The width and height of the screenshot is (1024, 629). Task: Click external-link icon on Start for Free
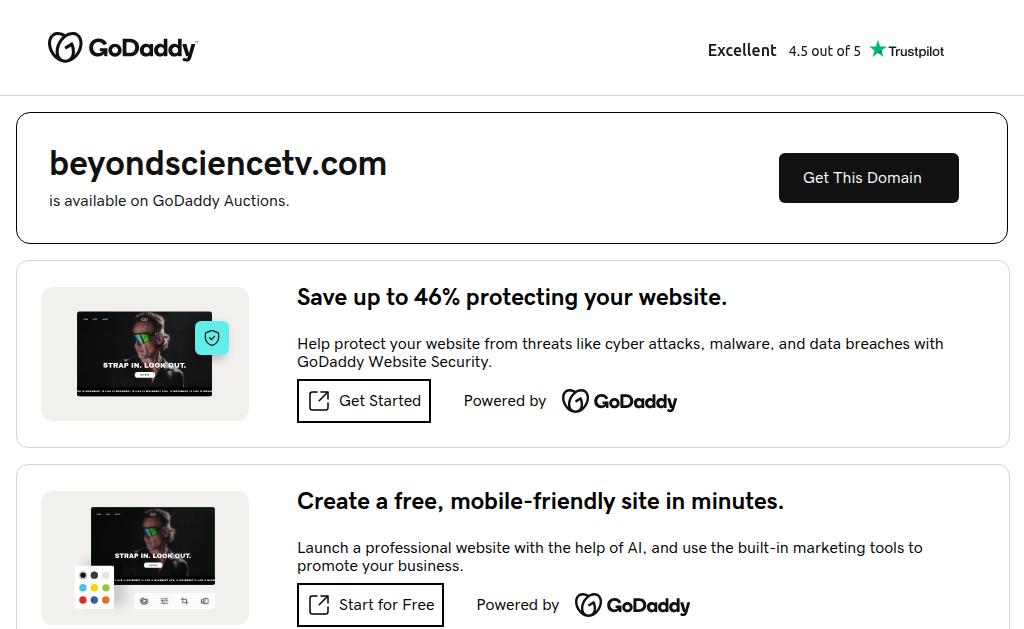pyautogui.click(x=319, y=605)
